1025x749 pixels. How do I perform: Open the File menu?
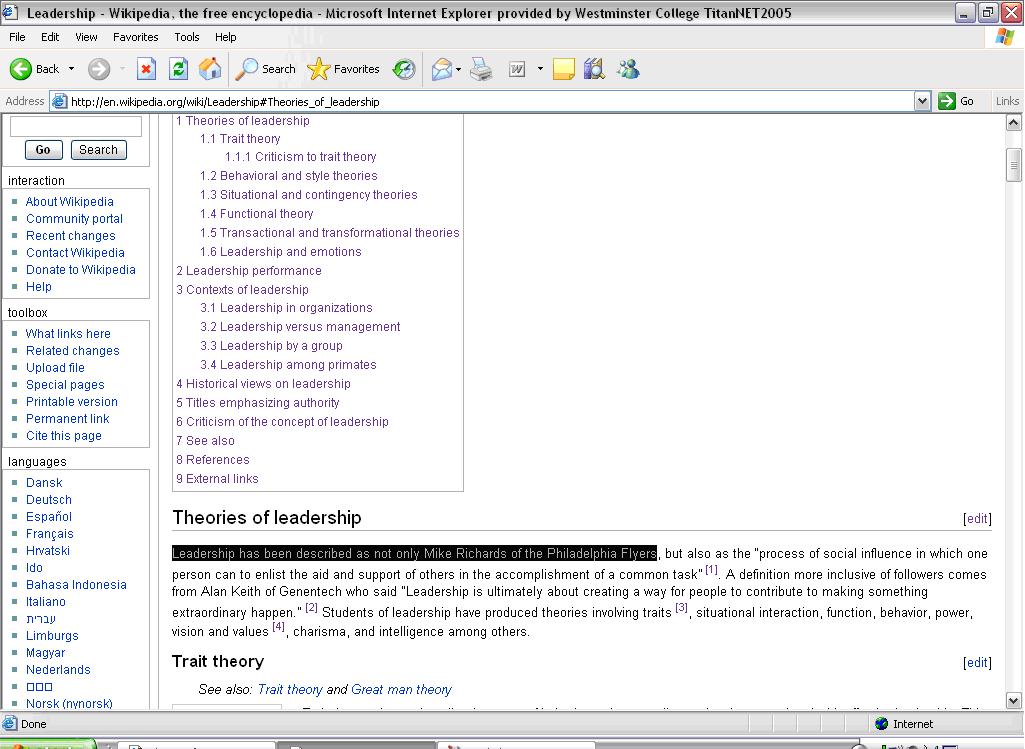[18, 37]
